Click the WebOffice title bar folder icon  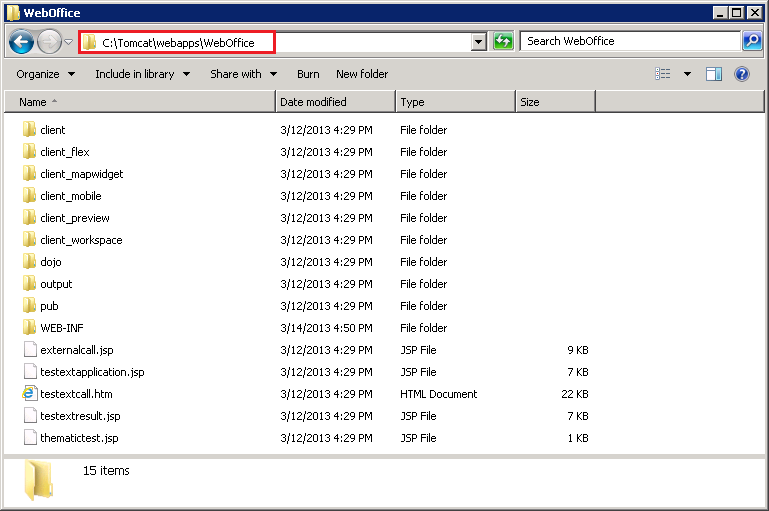pyautogui.click(x=13, y=13)
